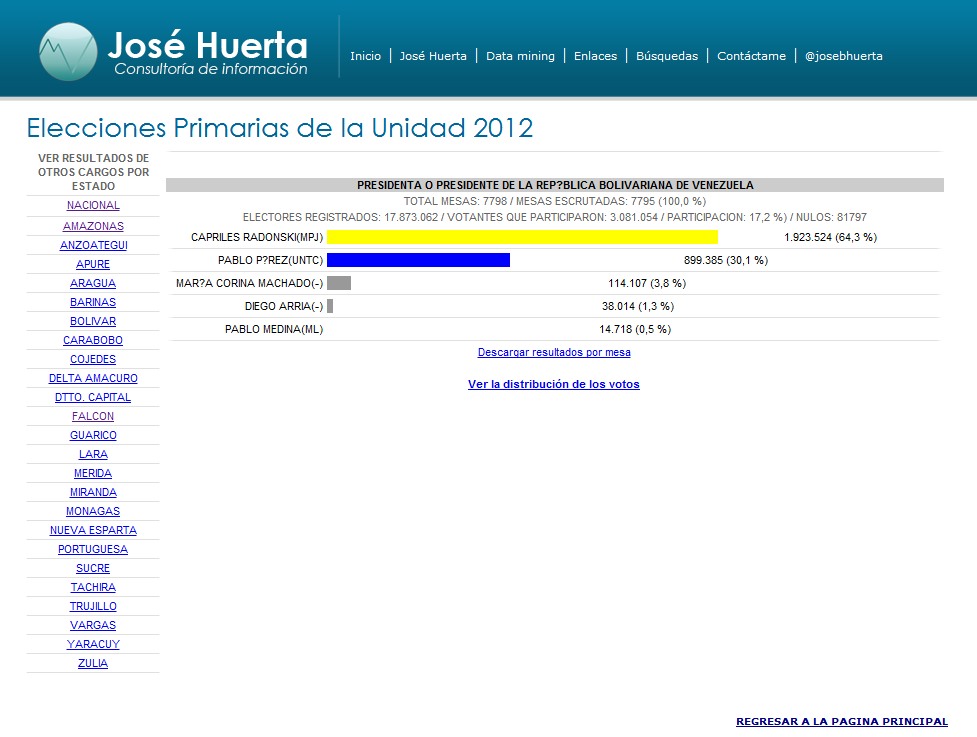
Task: Select BOLIVAR from the state sidebar
Action: pos(92,321)
